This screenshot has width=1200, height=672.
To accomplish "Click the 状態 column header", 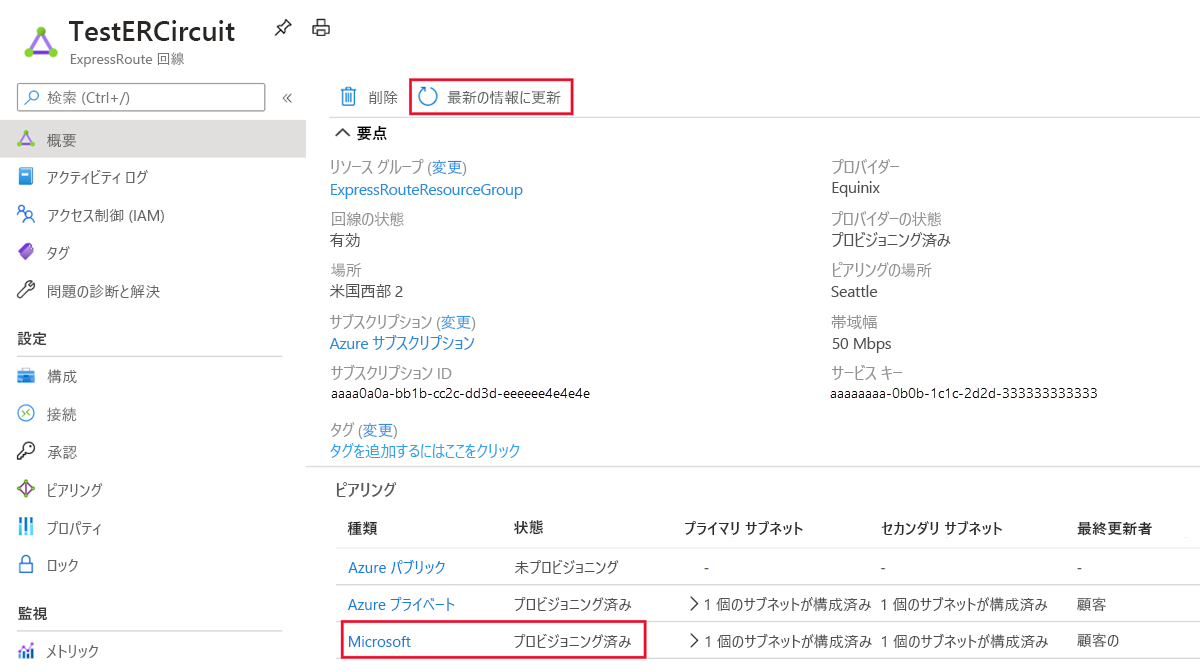I will click(x=529, y=527).
